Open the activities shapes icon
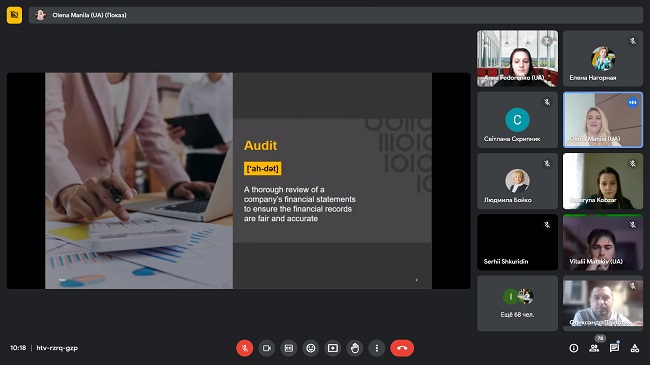Image resolution: width=650 pixels, height=365 pixels. pyautogui.click(x=635, y=348)
